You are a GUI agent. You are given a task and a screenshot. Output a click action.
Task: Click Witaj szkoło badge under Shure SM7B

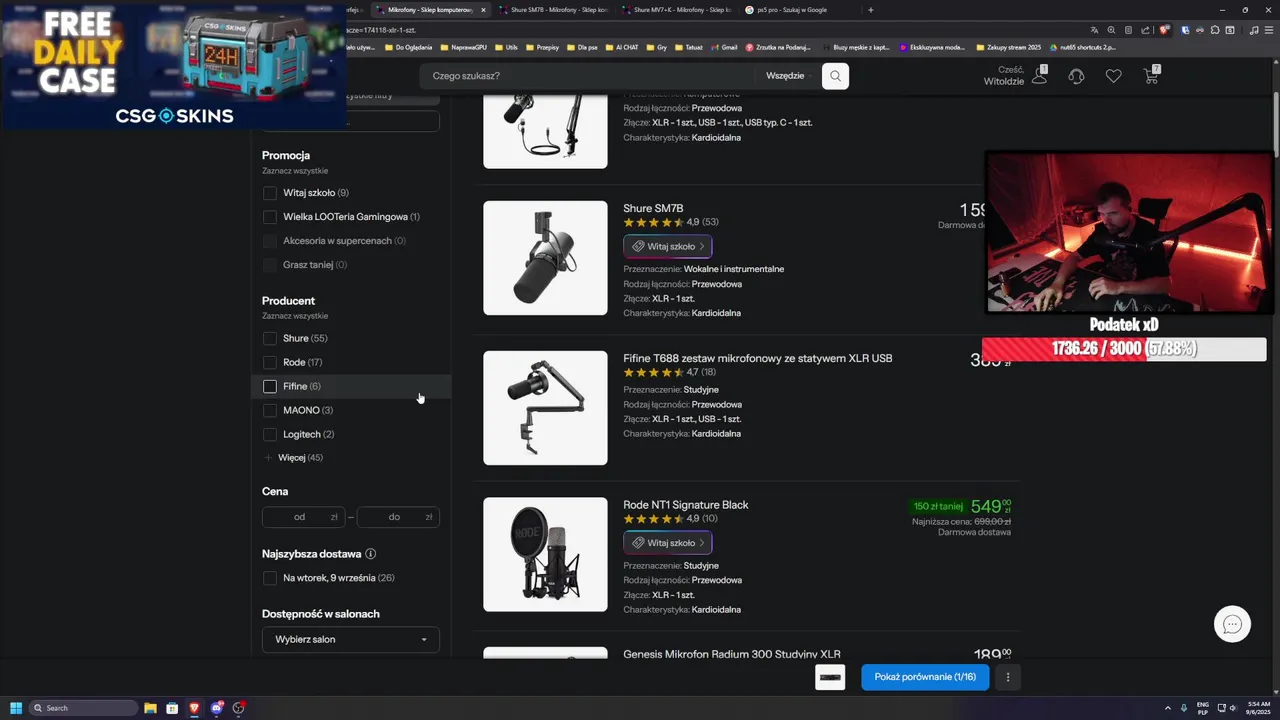tap(668, 246)
